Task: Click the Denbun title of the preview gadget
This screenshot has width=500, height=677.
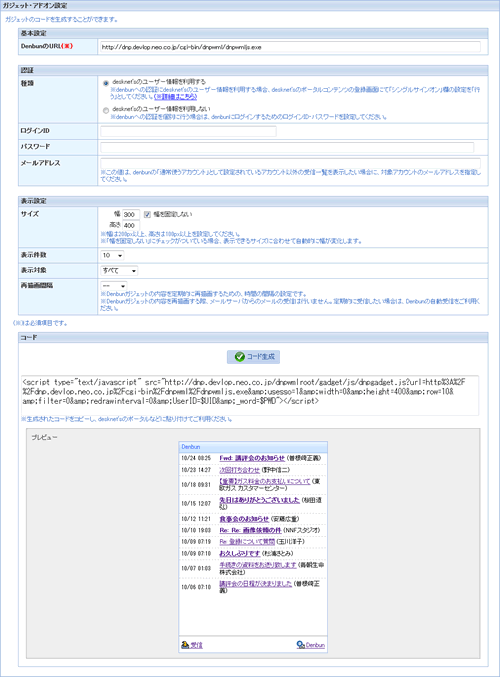Action: pos(191,447)
